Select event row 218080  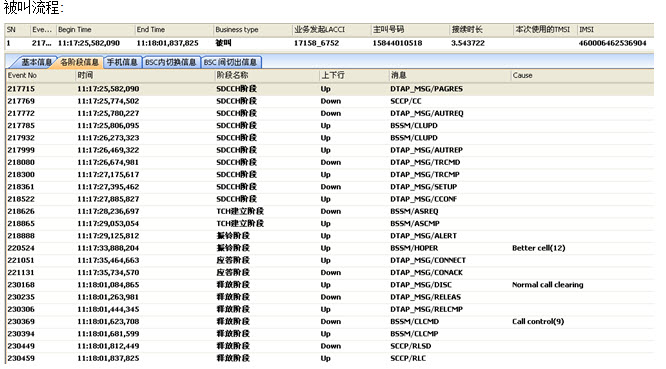[x=330, y=162]
